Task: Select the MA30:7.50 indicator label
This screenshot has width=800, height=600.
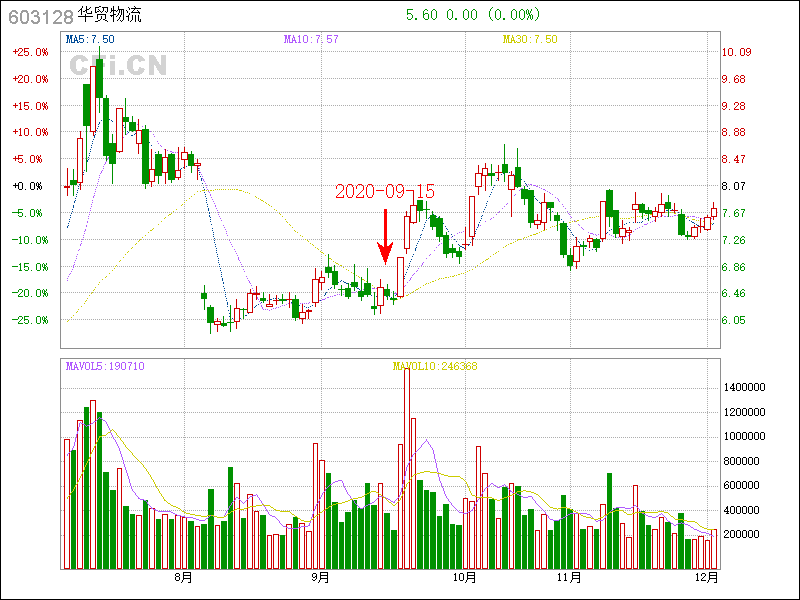Action: pyautogui.click(x=530, y=39)
